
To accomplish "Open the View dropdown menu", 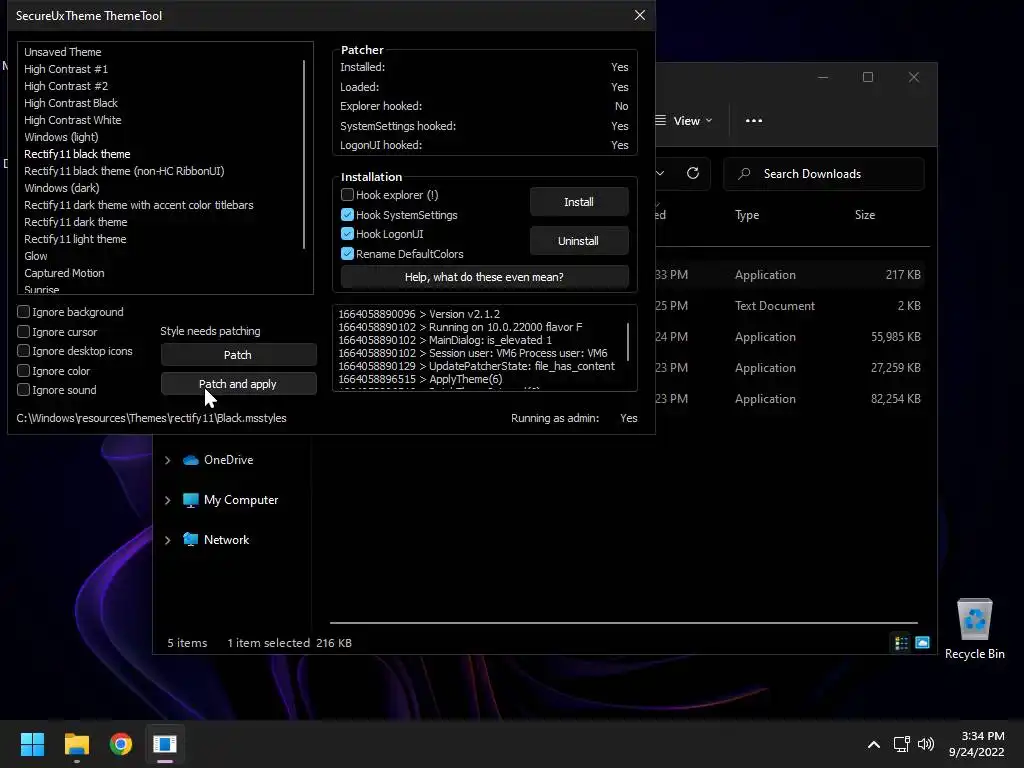I will pyautogui.click(x=684, y=121).
